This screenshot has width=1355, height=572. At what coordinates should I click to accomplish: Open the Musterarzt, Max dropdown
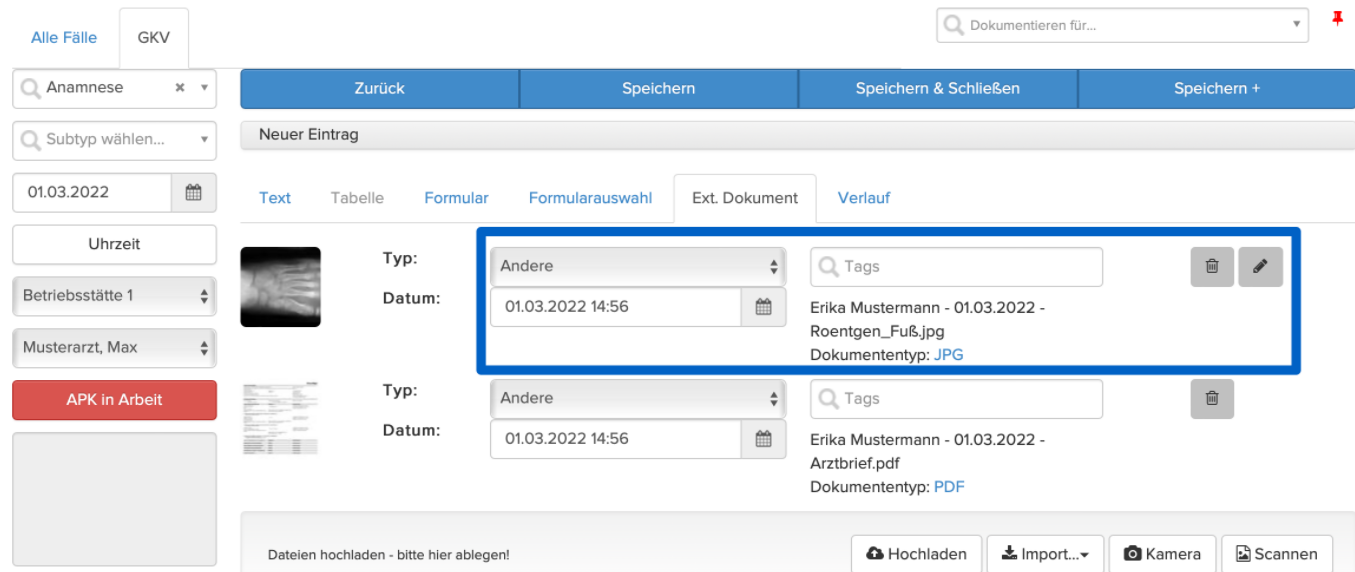pyautogui.click(x=114, y=348)
